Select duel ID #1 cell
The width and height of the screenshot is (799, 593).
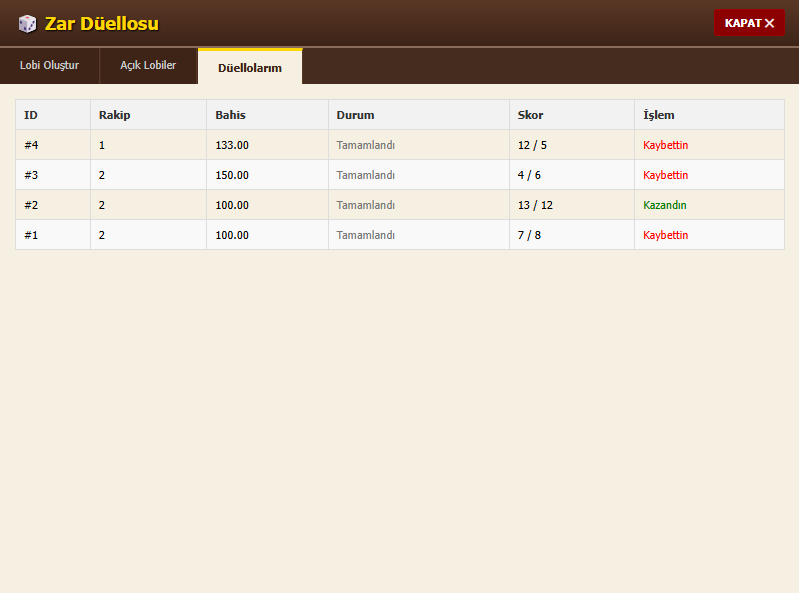(x=53, y=235)
